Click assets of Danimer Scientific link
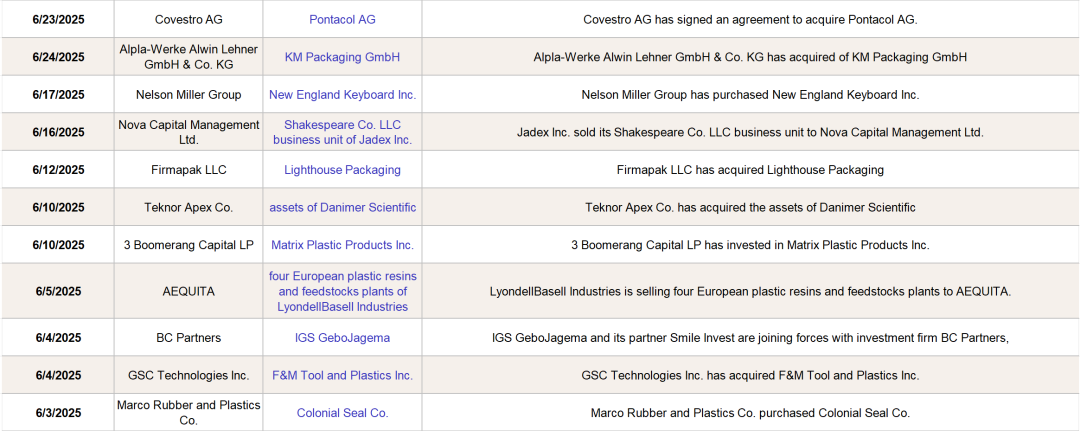1080x431 pixels. click(342, 208)
